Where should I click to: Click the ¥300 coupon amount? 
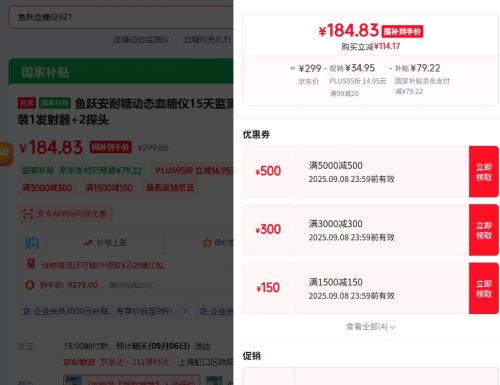coord(268,230)
